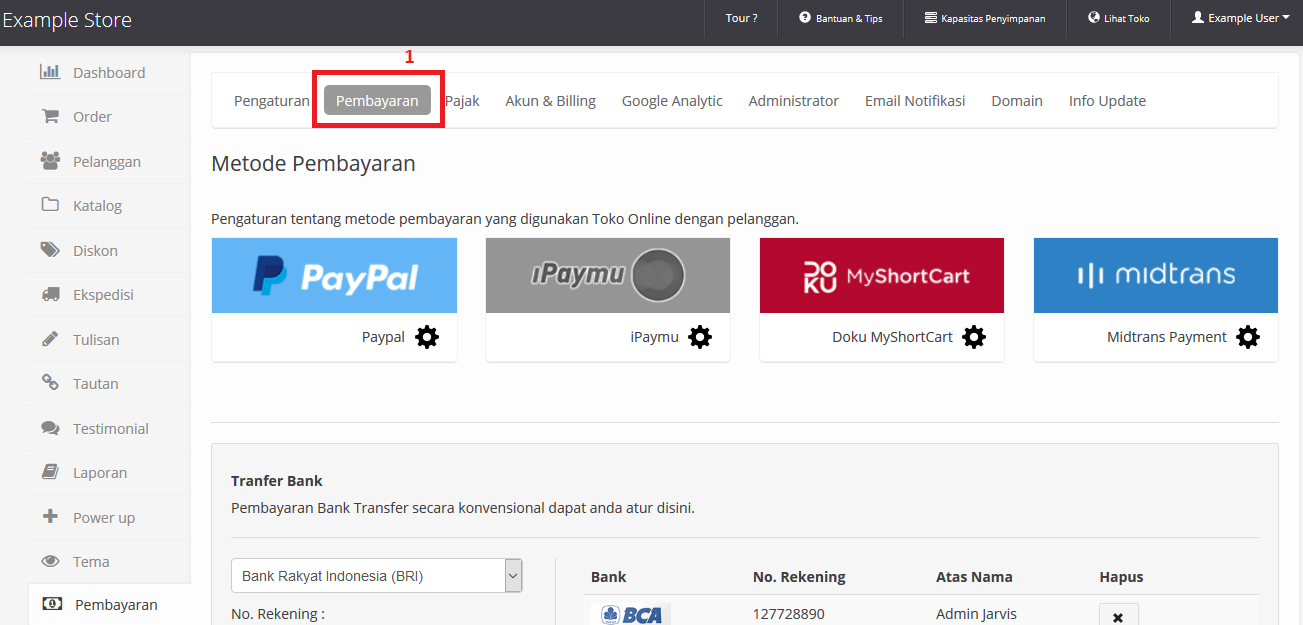This screenshot has height=625, width=1303.
Task: Click the Tour ? link in top bar
Action: pyautogui.click(x=741, y=18)
